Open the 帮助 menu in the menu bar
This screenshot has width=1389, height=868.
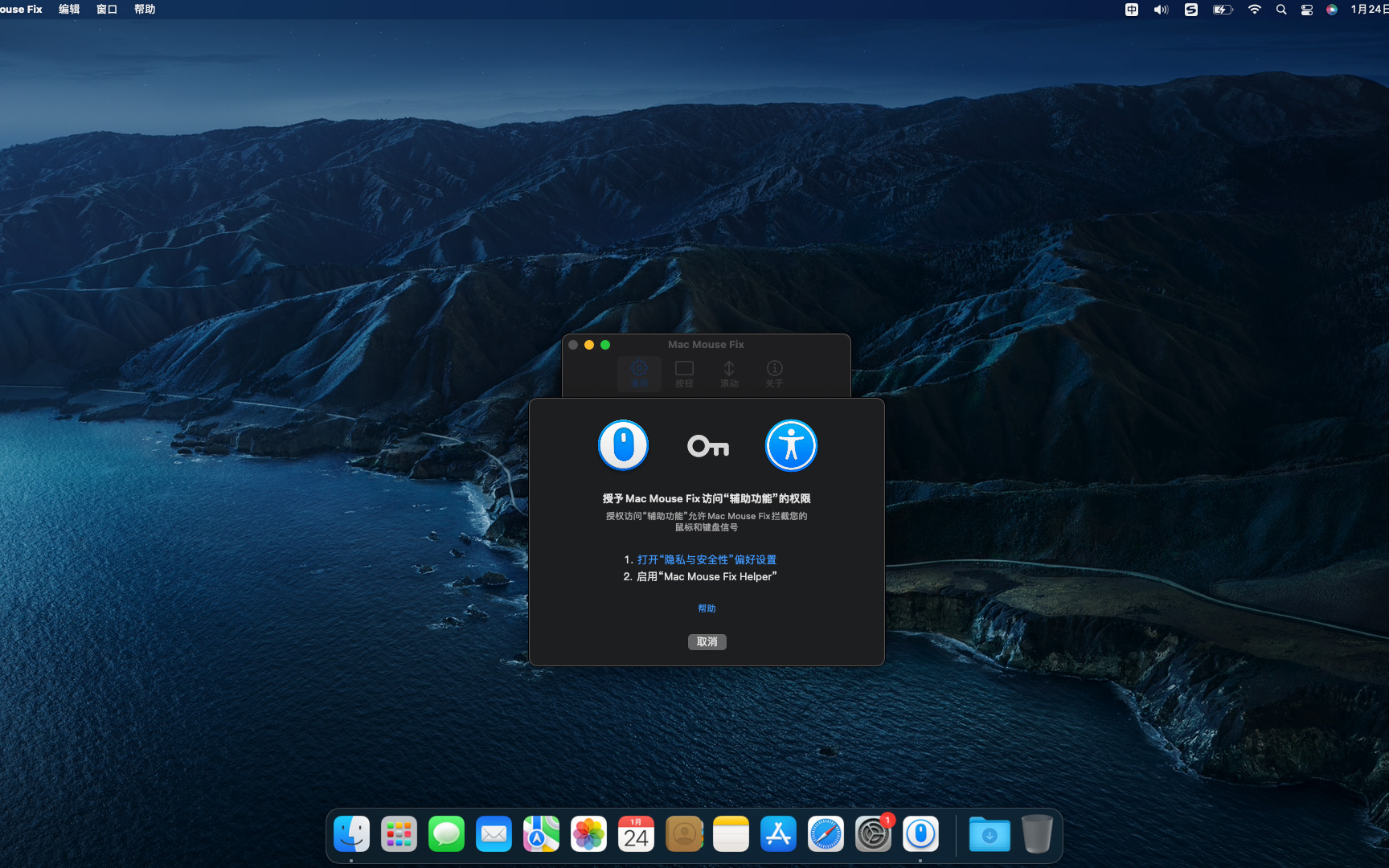click(145, 9)
